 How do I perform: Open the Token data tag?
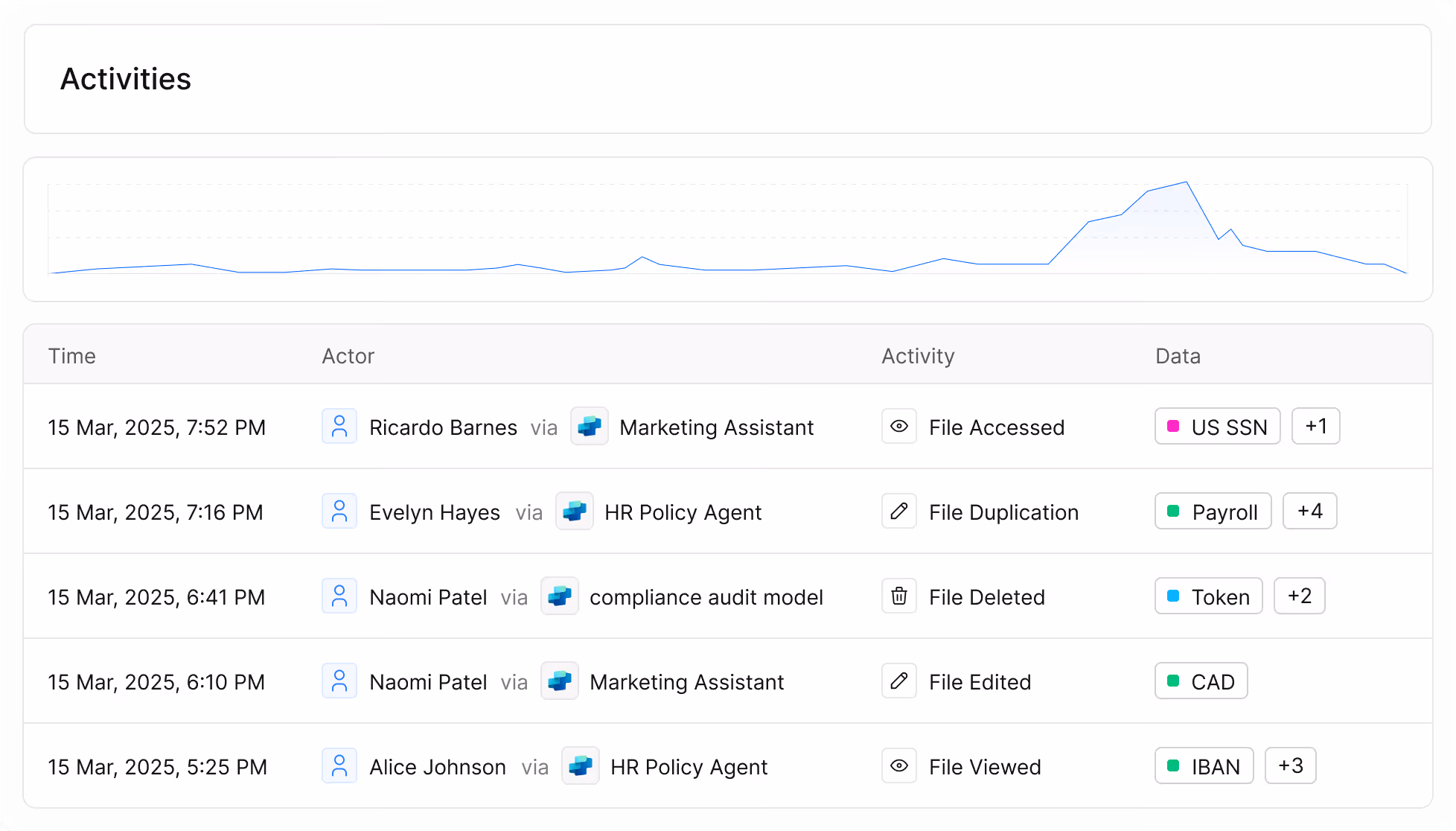point(1209,596)
